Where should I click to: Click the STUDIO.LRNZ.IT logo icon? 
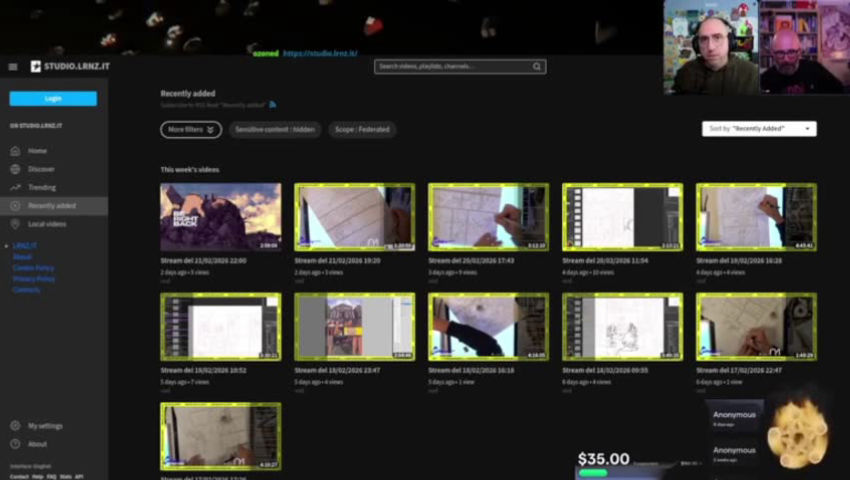click(x=36, y=67)
